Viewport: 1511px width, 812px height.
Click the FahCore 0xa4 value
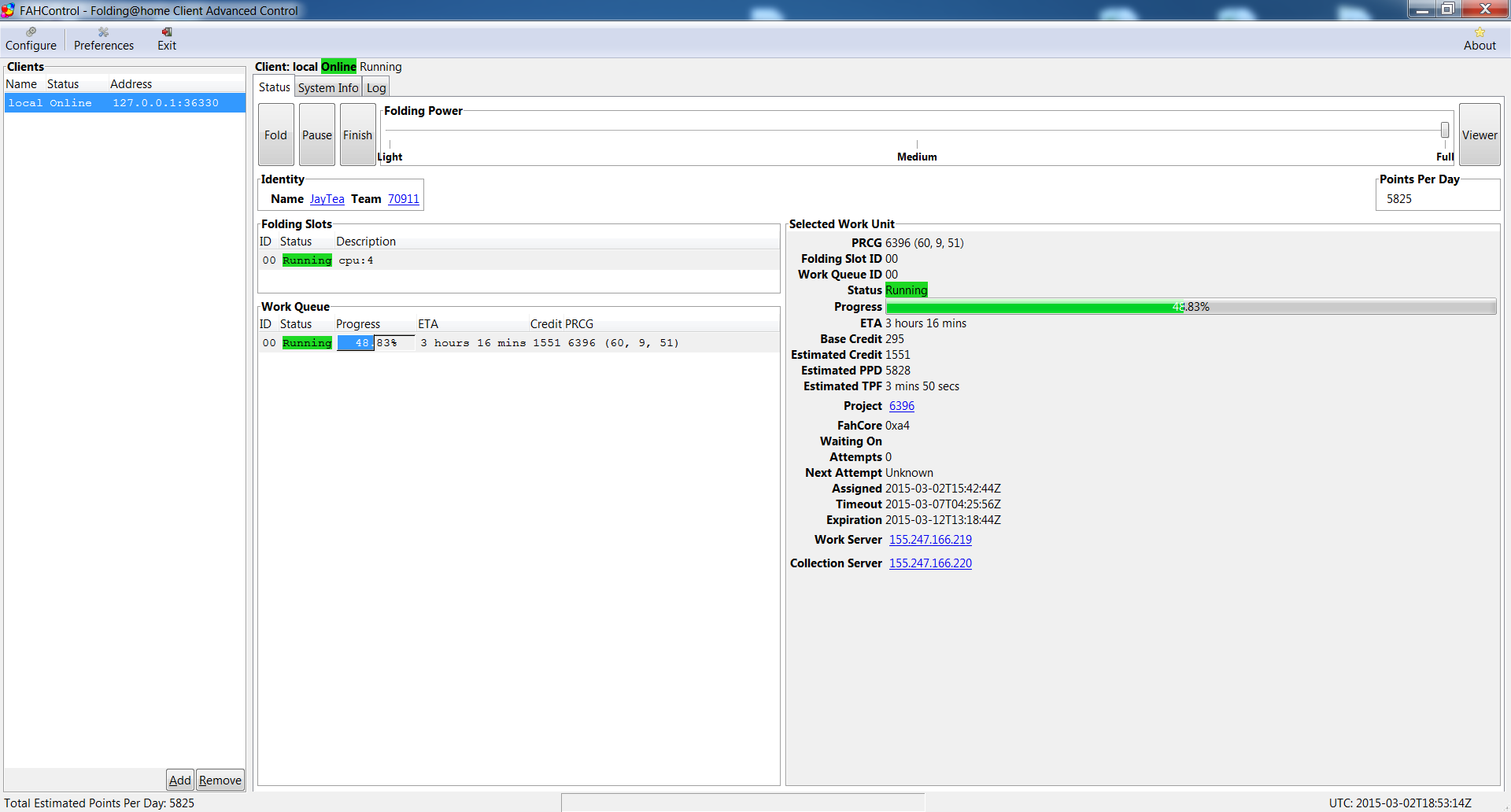point(897,426)
